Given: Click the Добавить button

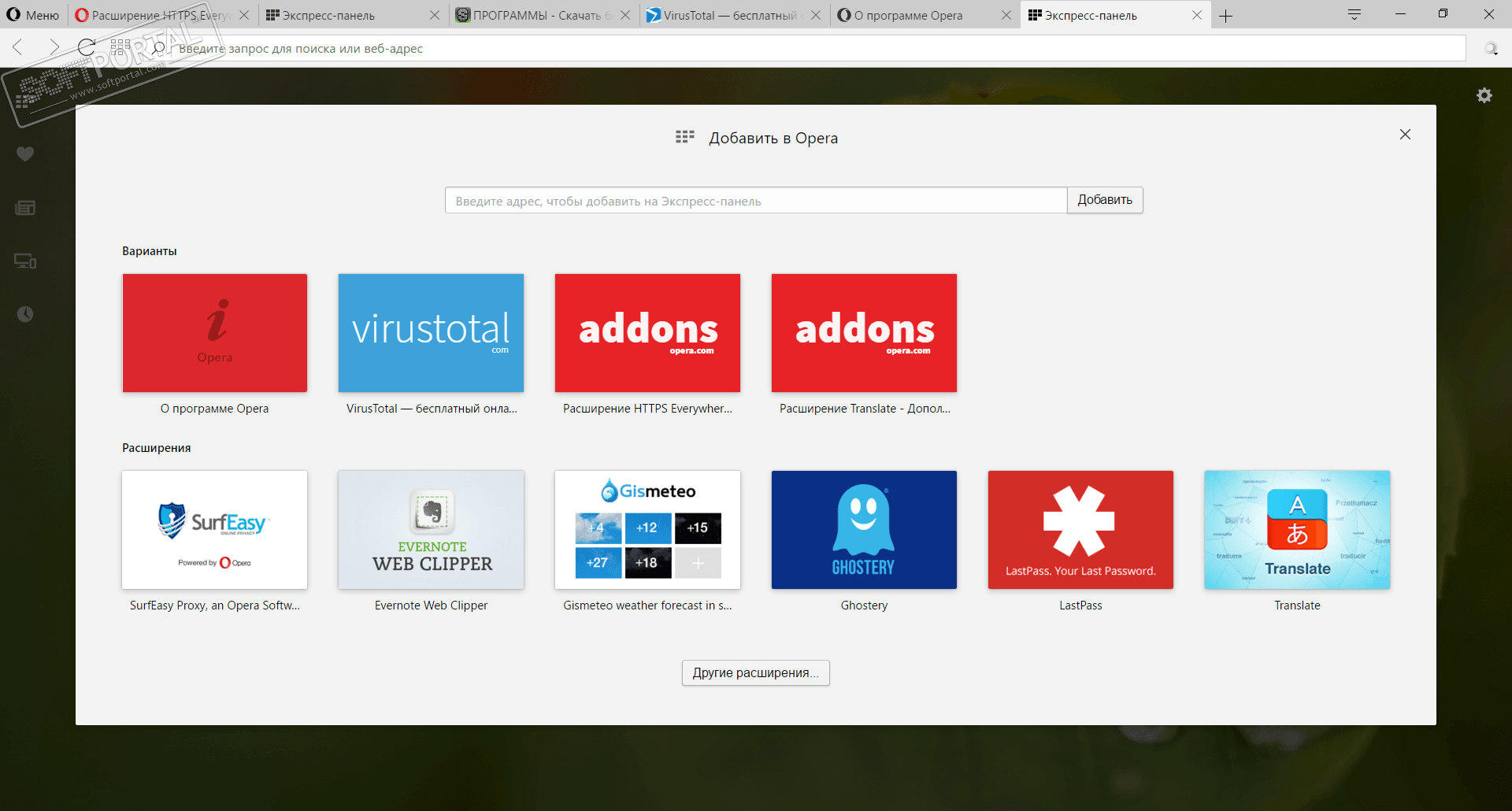Looking at the screenshot, I should tap(1105, 200).
